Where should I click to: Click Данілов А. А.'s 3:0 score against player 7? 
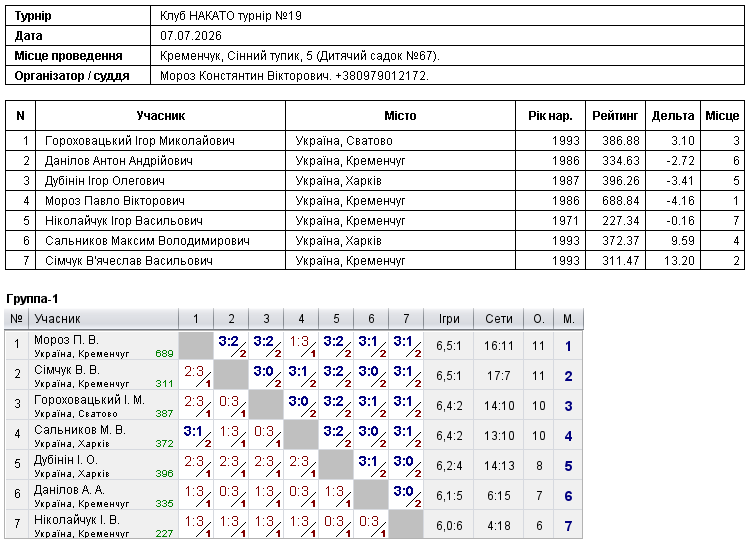point(406,495)
